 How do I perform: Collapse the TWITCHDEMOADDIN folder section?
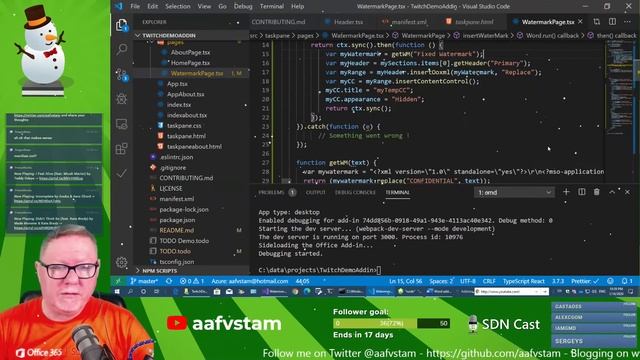pos(191,36)
